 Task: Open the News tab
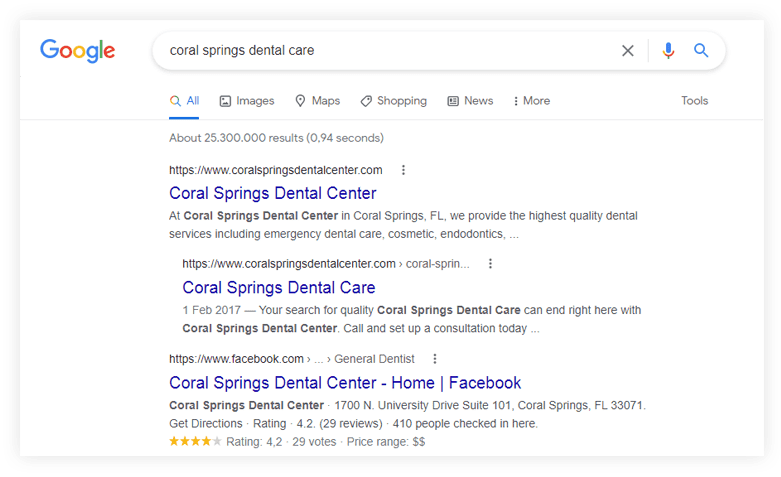[470, 101]
